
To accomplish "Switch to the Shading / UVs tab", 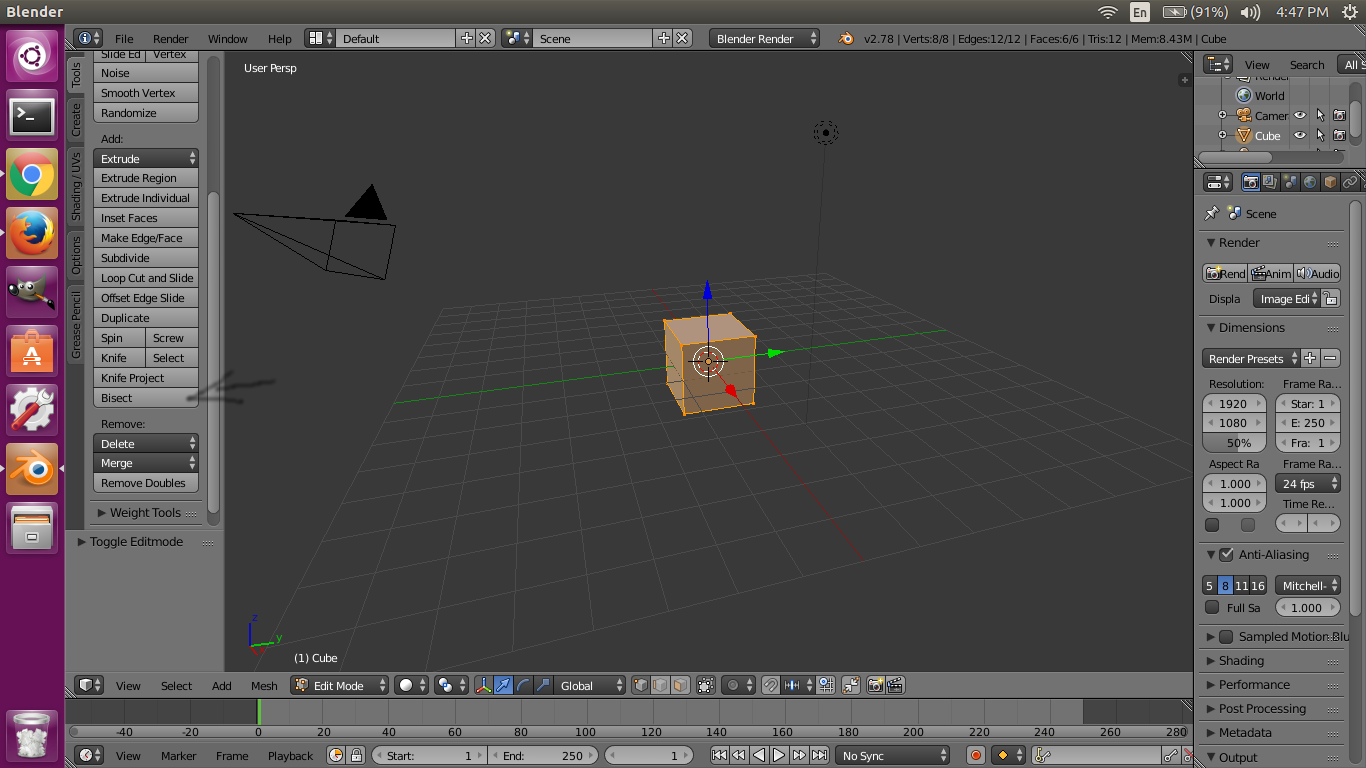I will [x=76, y=187].
